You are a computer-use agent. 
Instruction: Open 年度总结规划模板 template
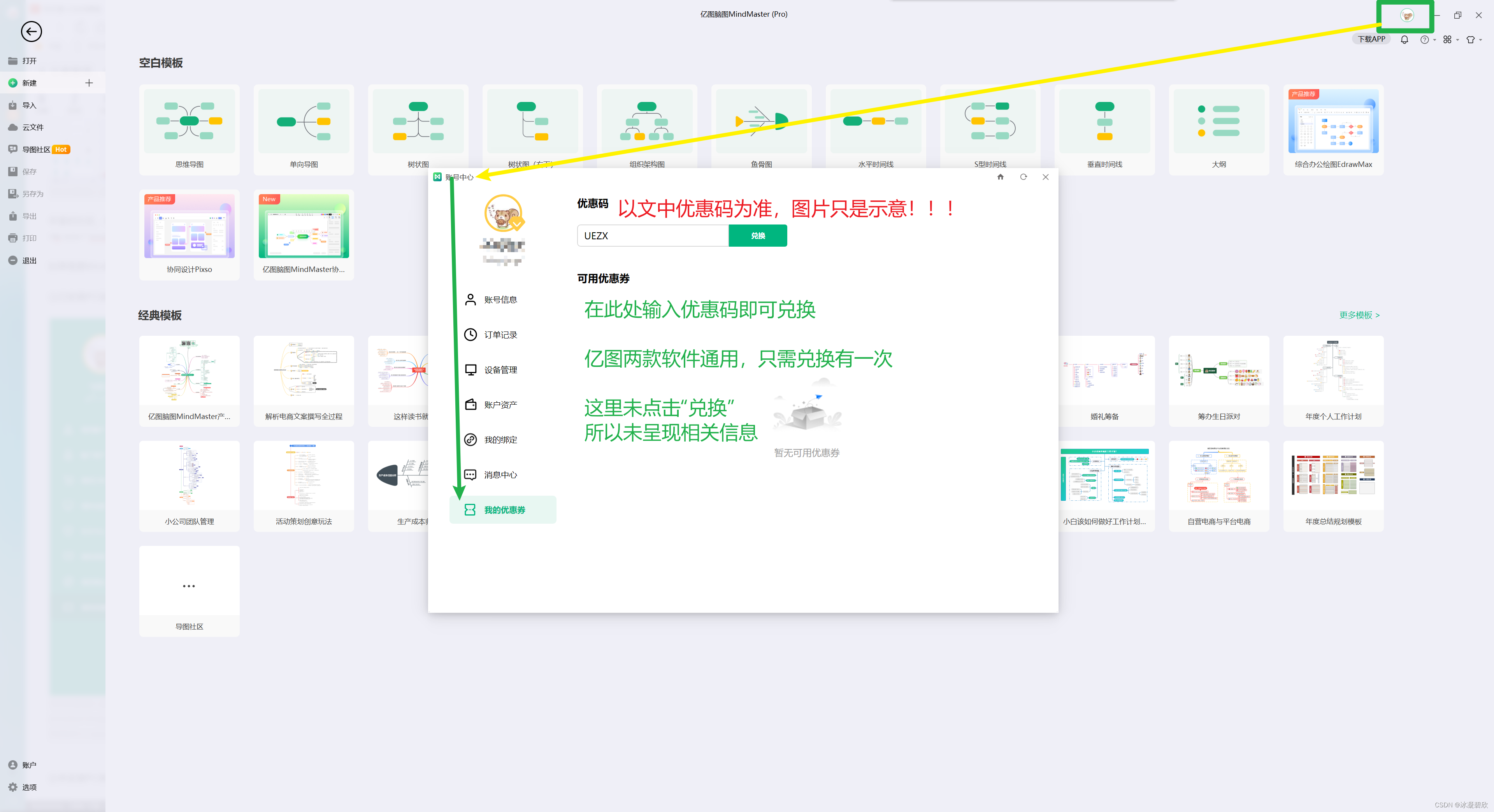pyautogui.click(x=1333, y=486)
